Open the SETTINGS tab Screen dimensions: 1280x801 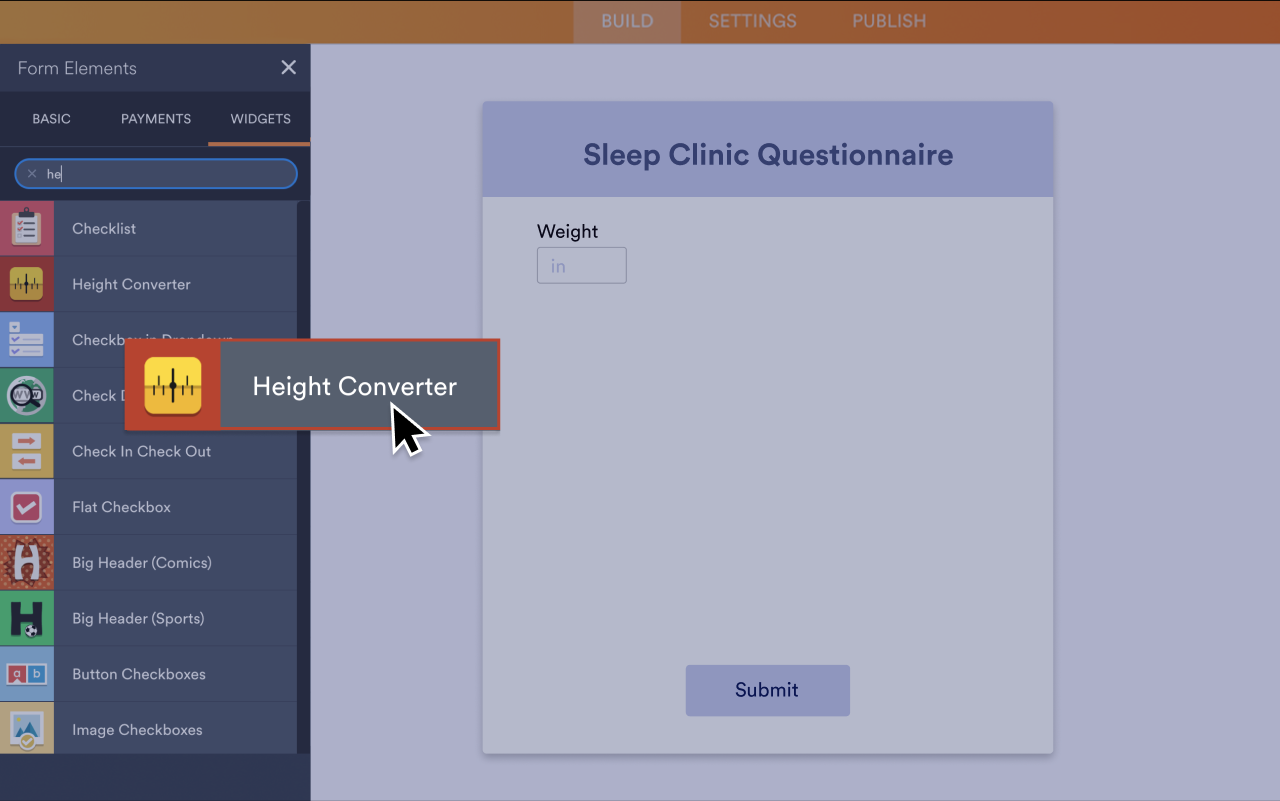(x=752, y=21)
